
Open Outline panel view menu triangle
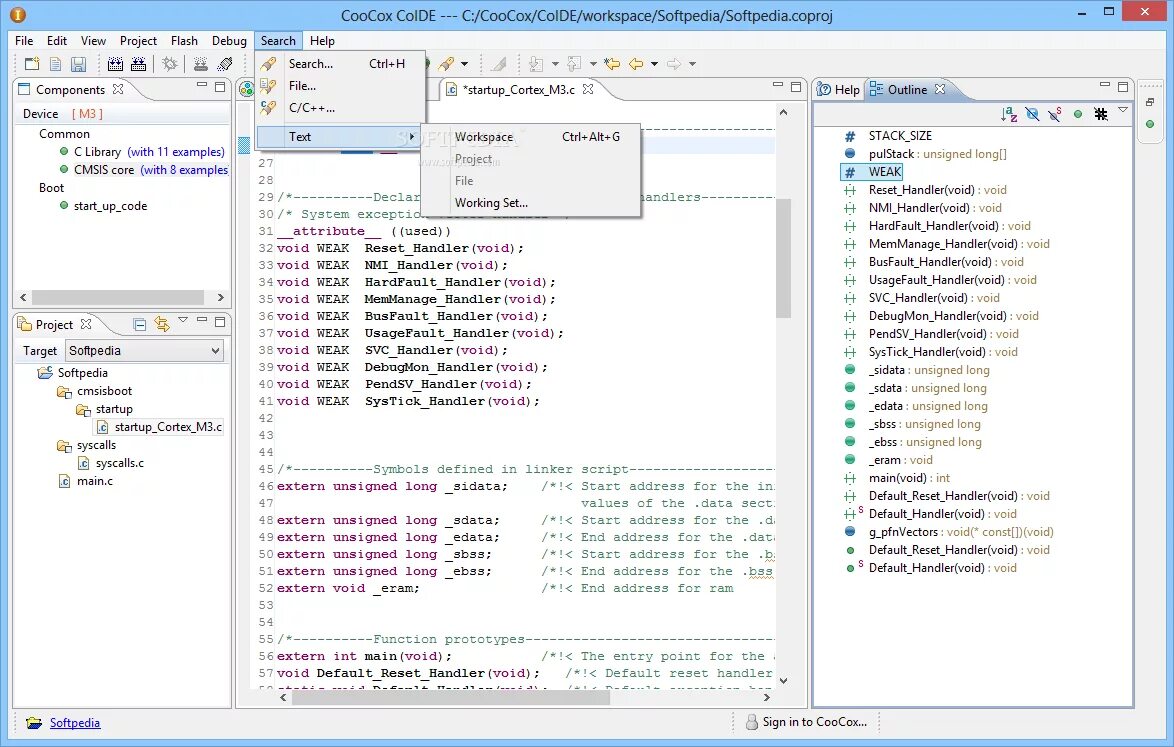(1123, 110)
